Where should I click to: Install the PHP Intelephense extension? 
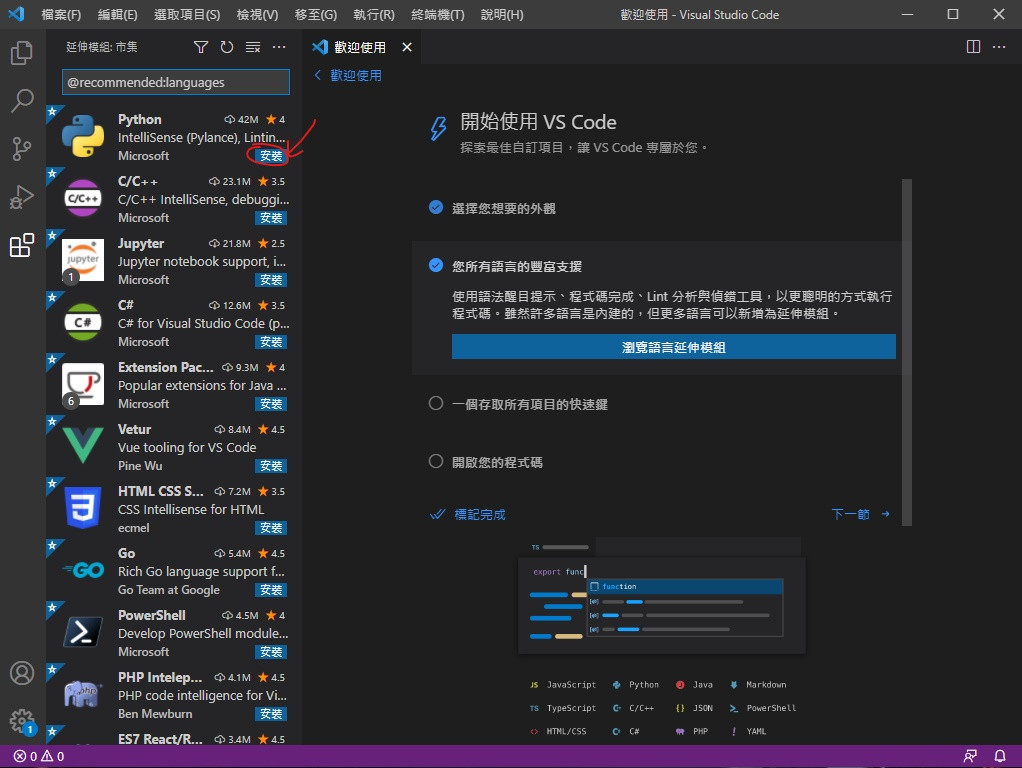[270, 713]
